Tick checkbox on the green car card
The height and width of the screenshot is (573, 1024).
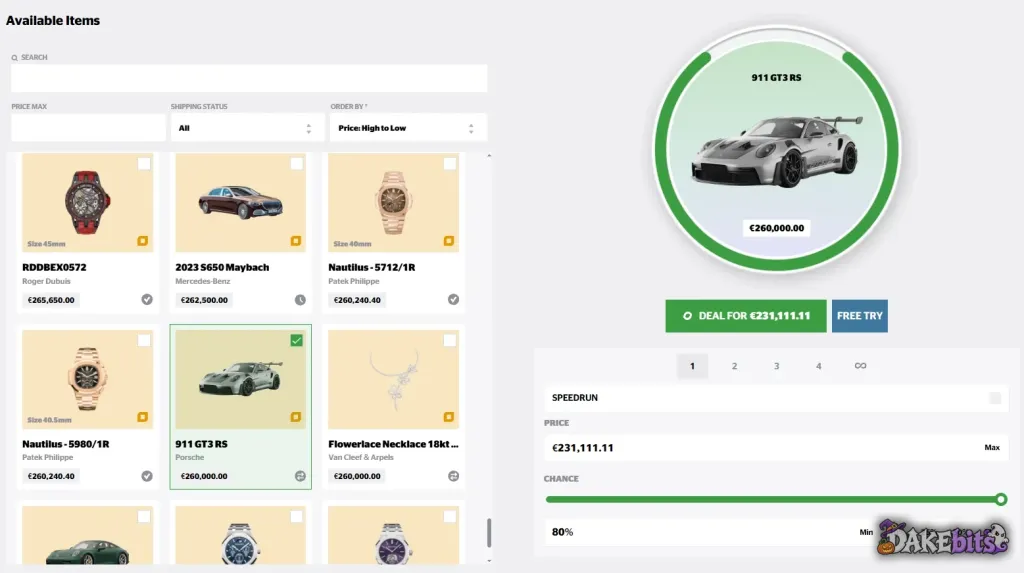(144, 517)
